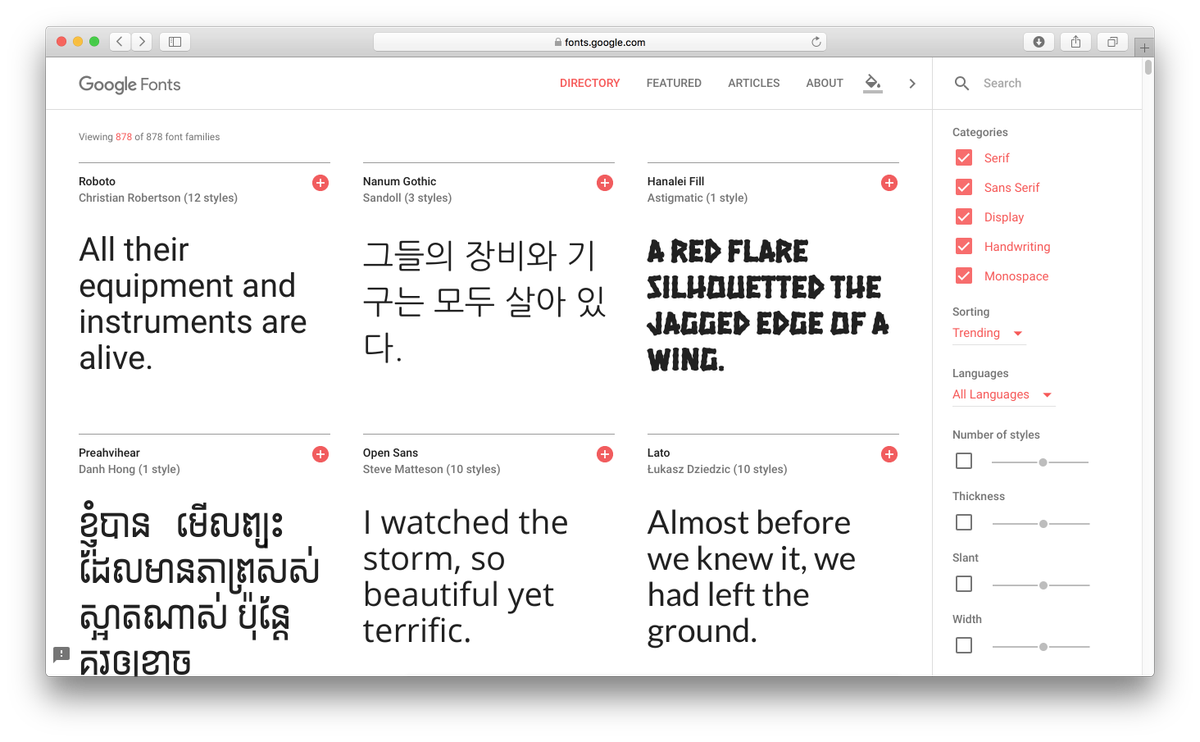The width and height of the screenshot is (1200, 742).
Task: Open the DIRECTORY tab
Action: tap(590, 83)
